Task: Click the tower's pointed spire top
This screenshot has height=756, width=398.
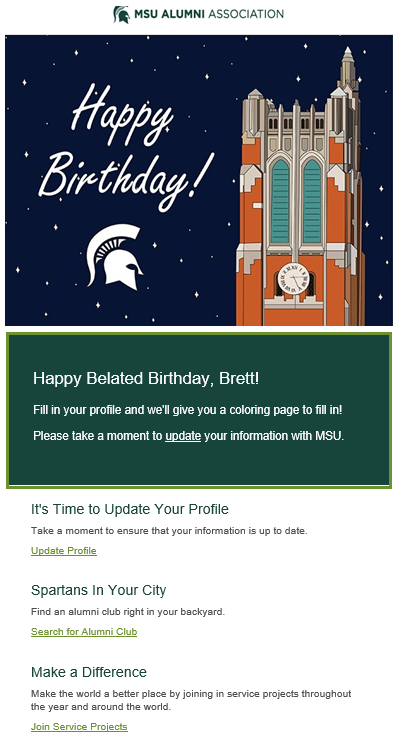Action: 347,65
